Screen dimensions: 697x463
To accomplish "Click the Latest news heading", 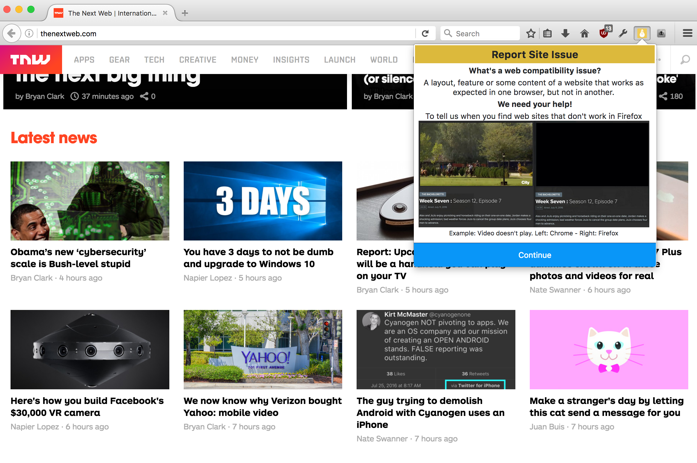I will coord(54,138).
